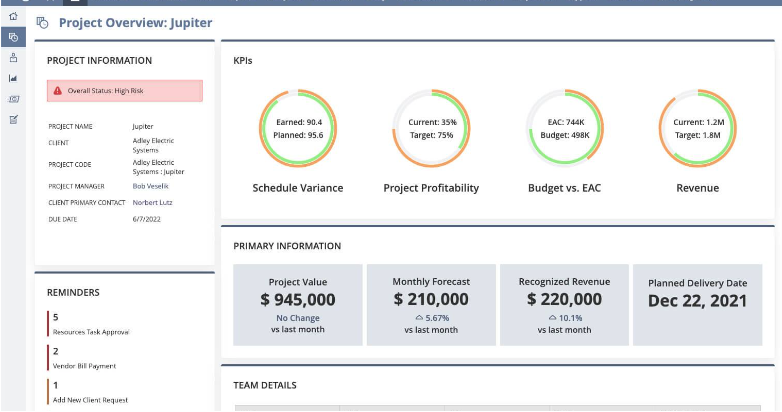Open the resources person icon in sidebar
Screen dimensions: 782x412
click(x=13, y=57)
